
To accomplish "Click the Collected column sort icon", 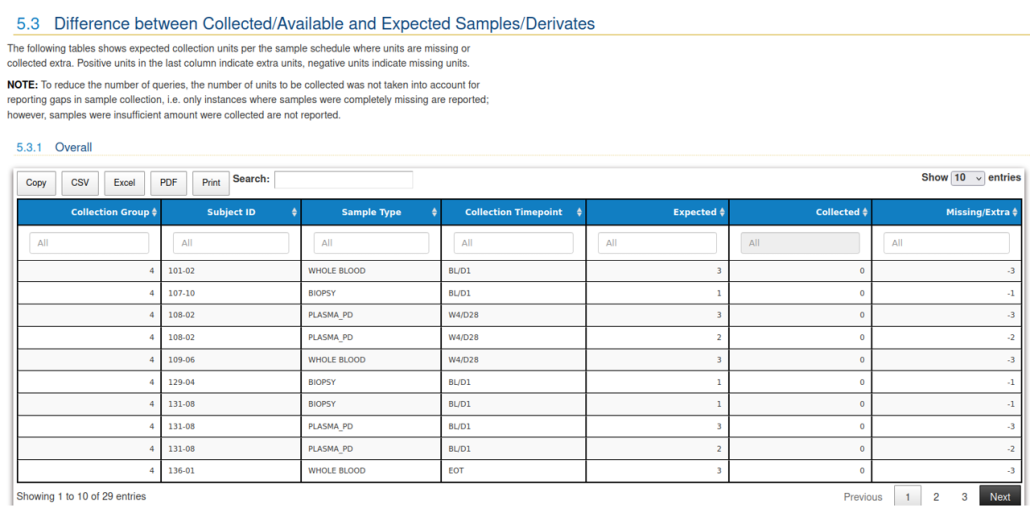I will [865, 212].
